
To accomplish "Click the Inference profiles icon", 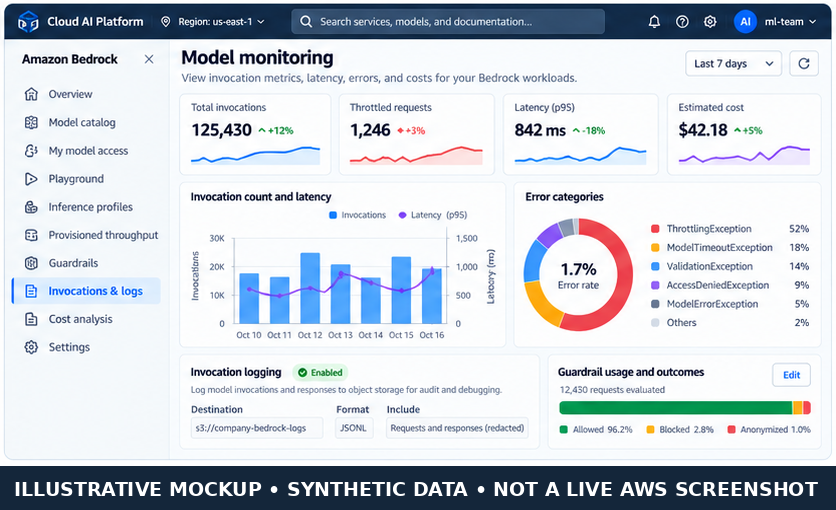I will [31, 207].
